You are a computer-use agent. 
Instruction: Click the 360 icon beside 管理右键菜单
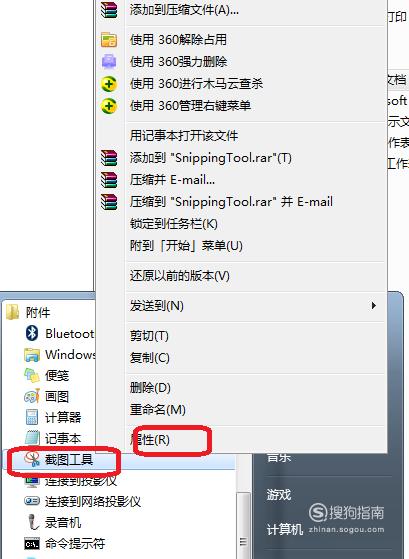109,106
